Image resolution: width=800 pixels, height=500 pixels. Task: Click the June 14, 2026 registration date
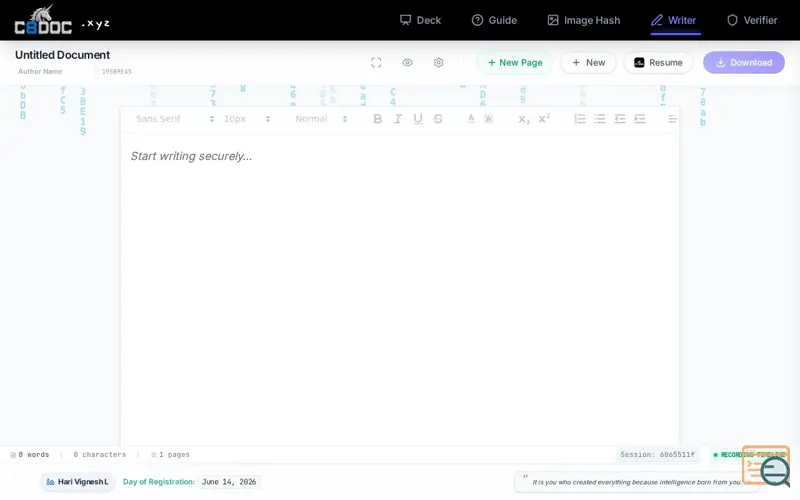[229, 482]
